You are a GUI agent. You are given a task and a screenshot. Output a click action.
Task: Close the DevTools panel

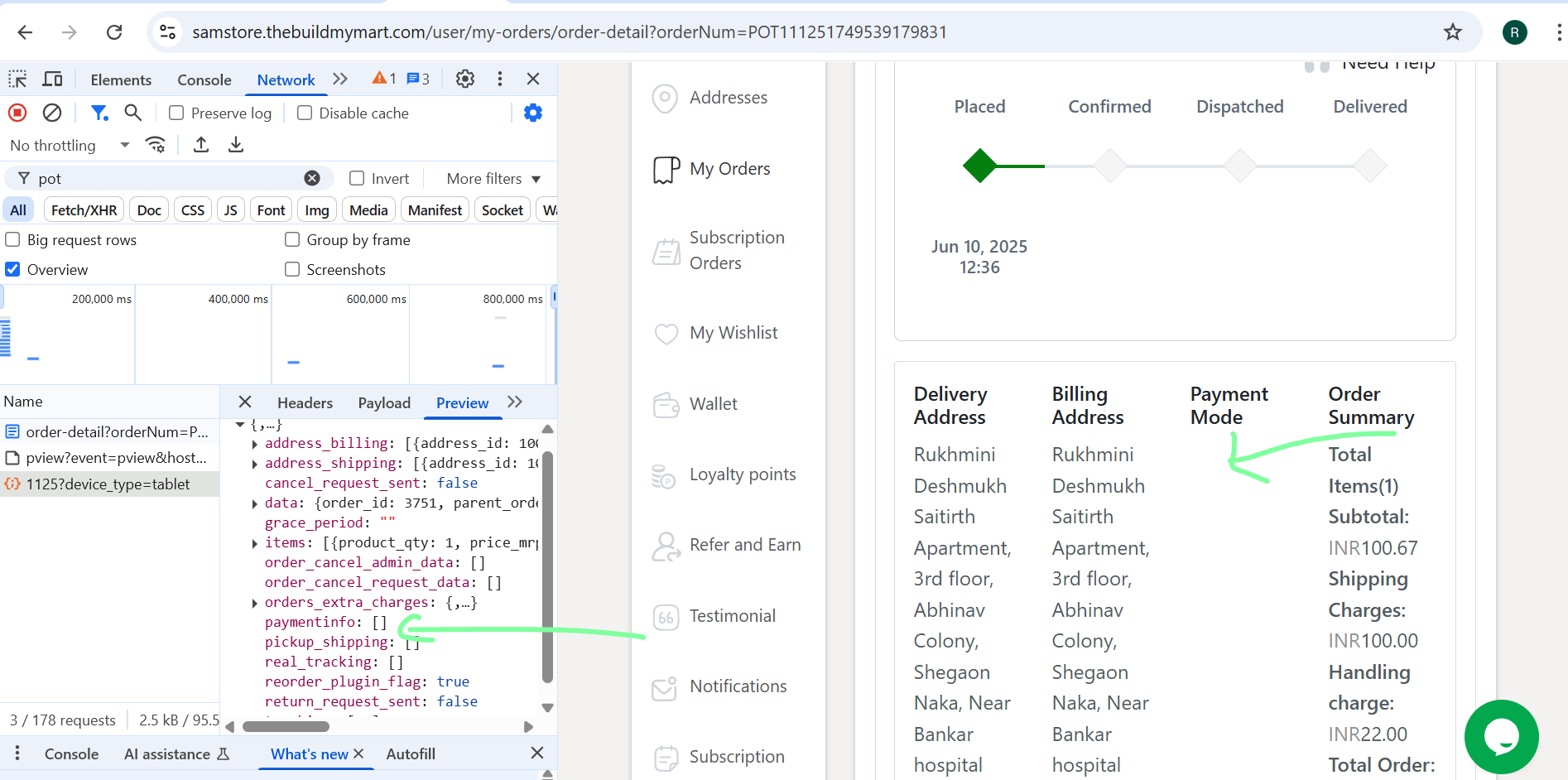click(533, 79)
